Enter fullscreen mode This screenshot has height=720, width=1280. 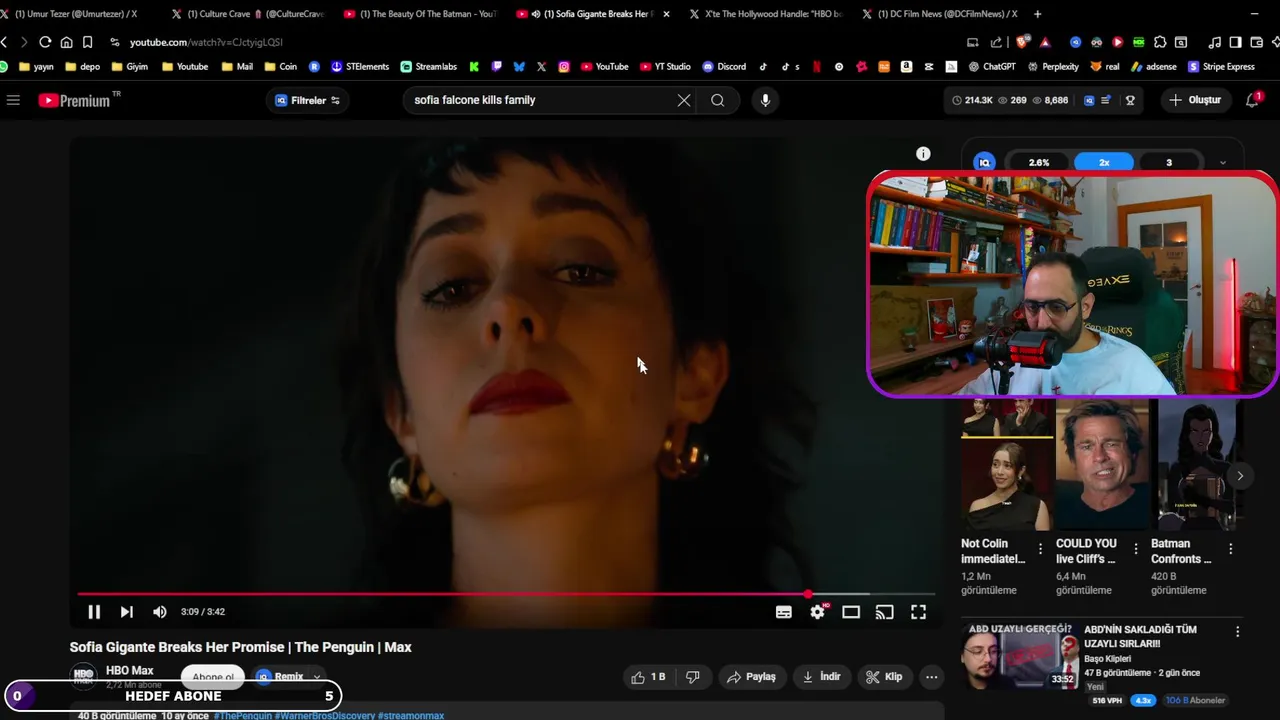coord(918,612)
